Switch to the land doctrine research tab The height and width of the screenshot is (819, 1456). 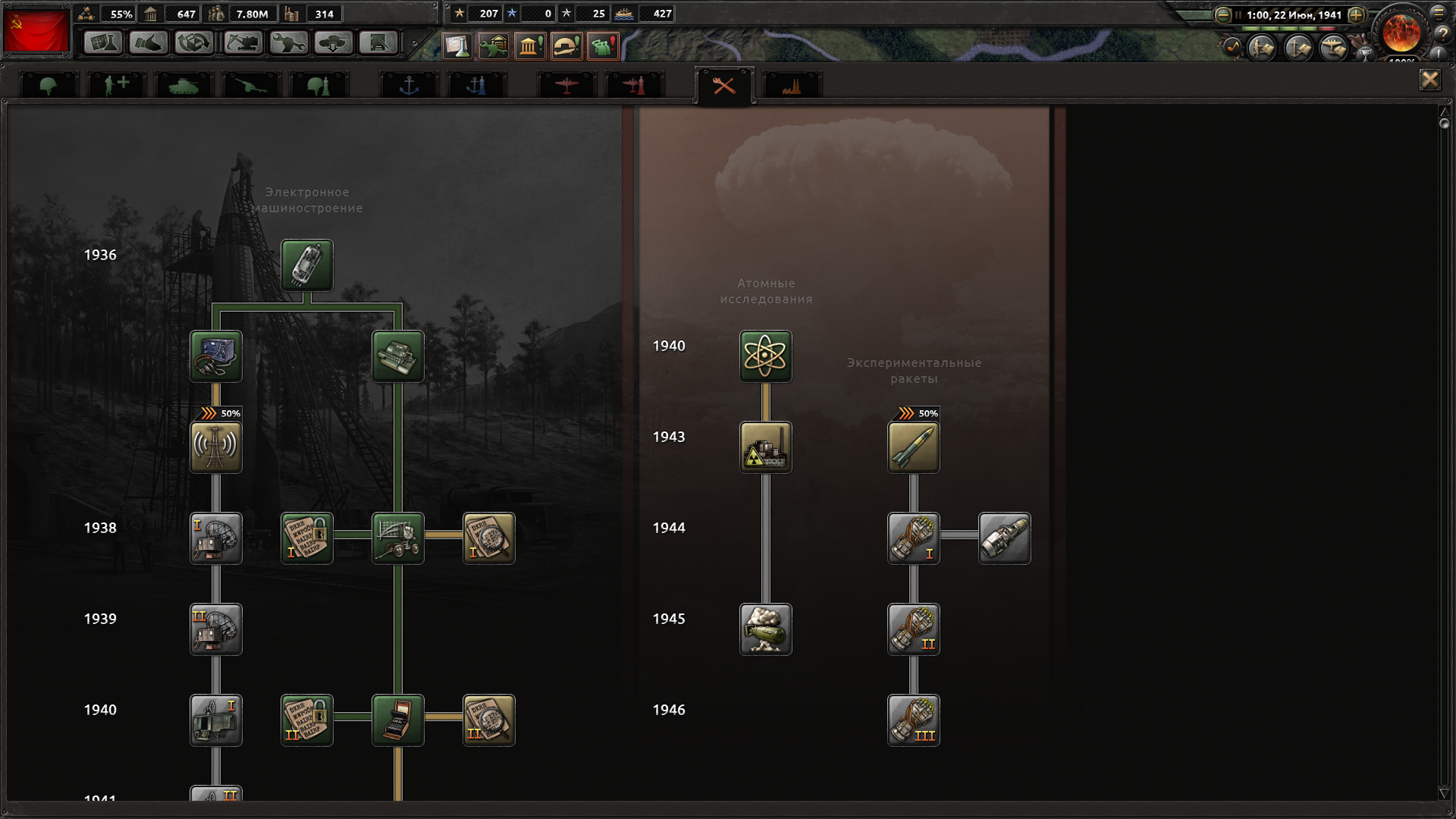coord(318,86)
